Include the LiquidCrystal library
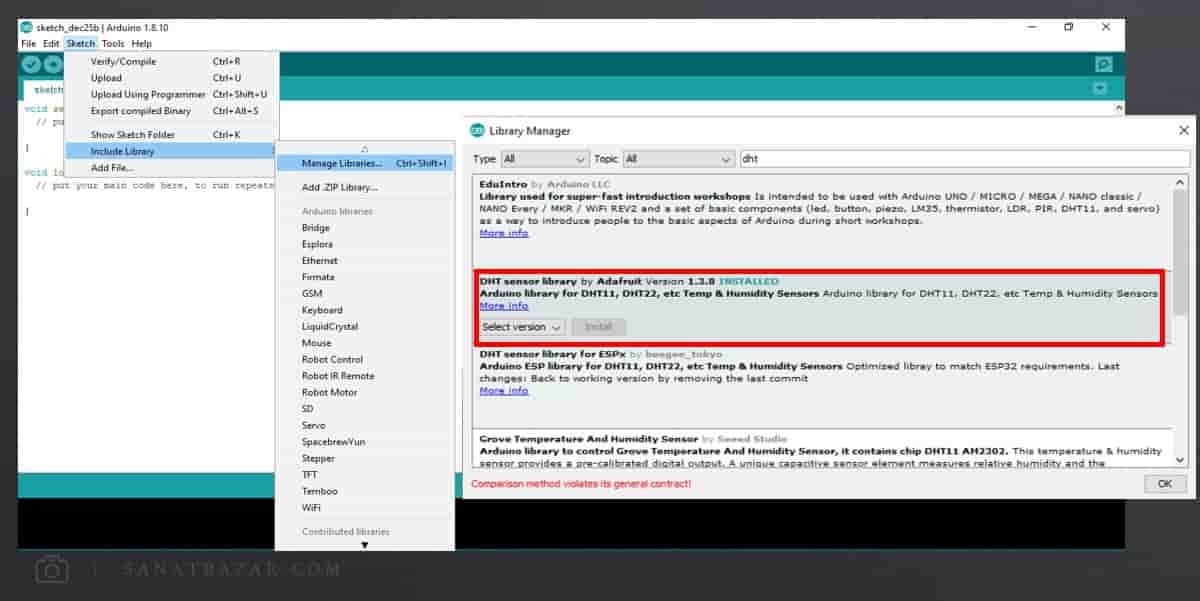The width and height of the screenshot is (1200, 601). pos(365,327)
